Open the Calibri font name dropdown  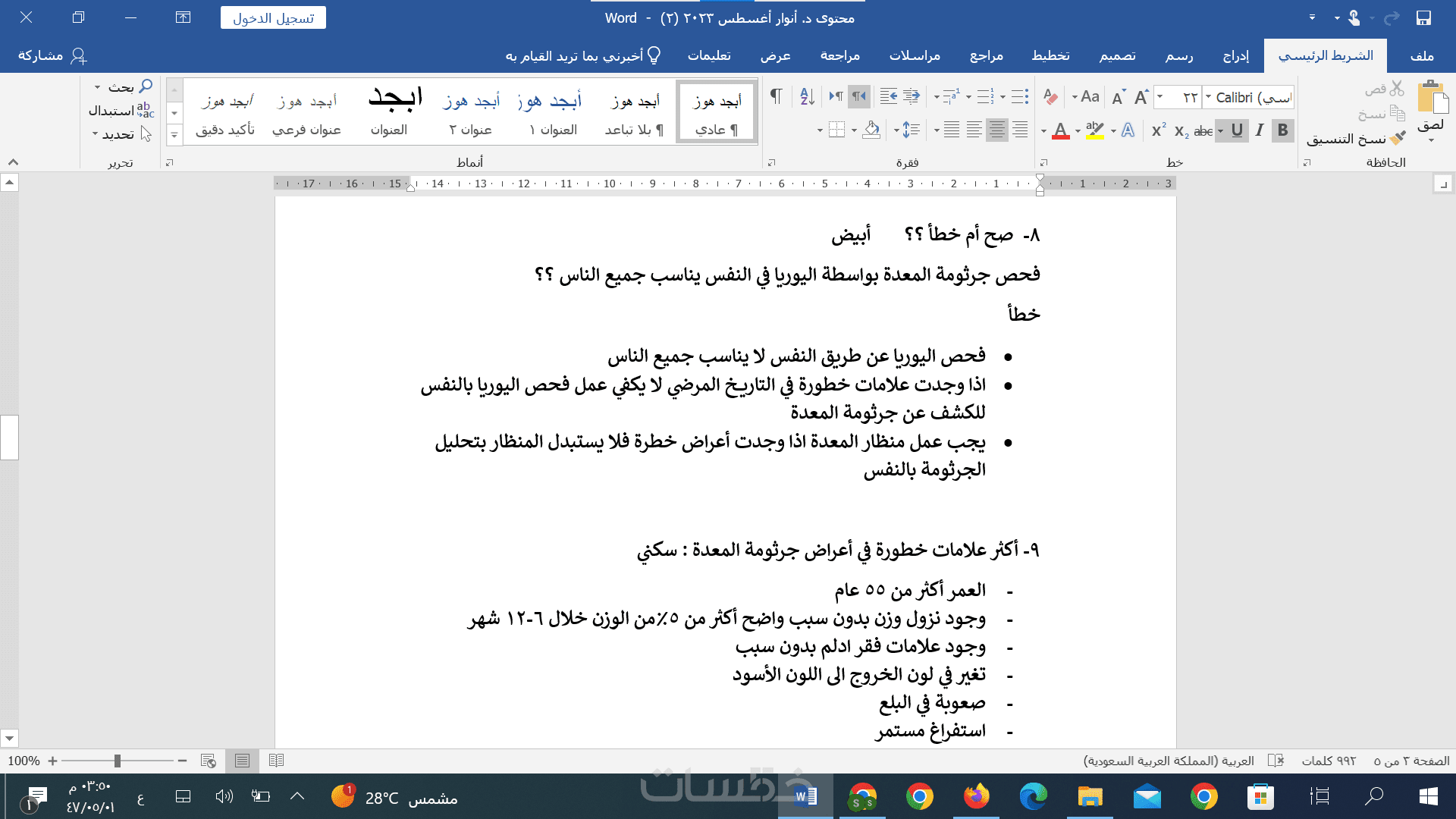click(1208, 97)
